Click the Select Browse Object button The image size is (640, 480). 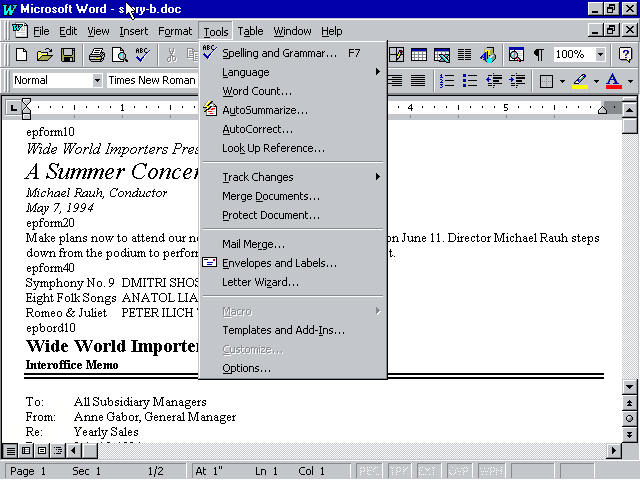pos(629,418)
